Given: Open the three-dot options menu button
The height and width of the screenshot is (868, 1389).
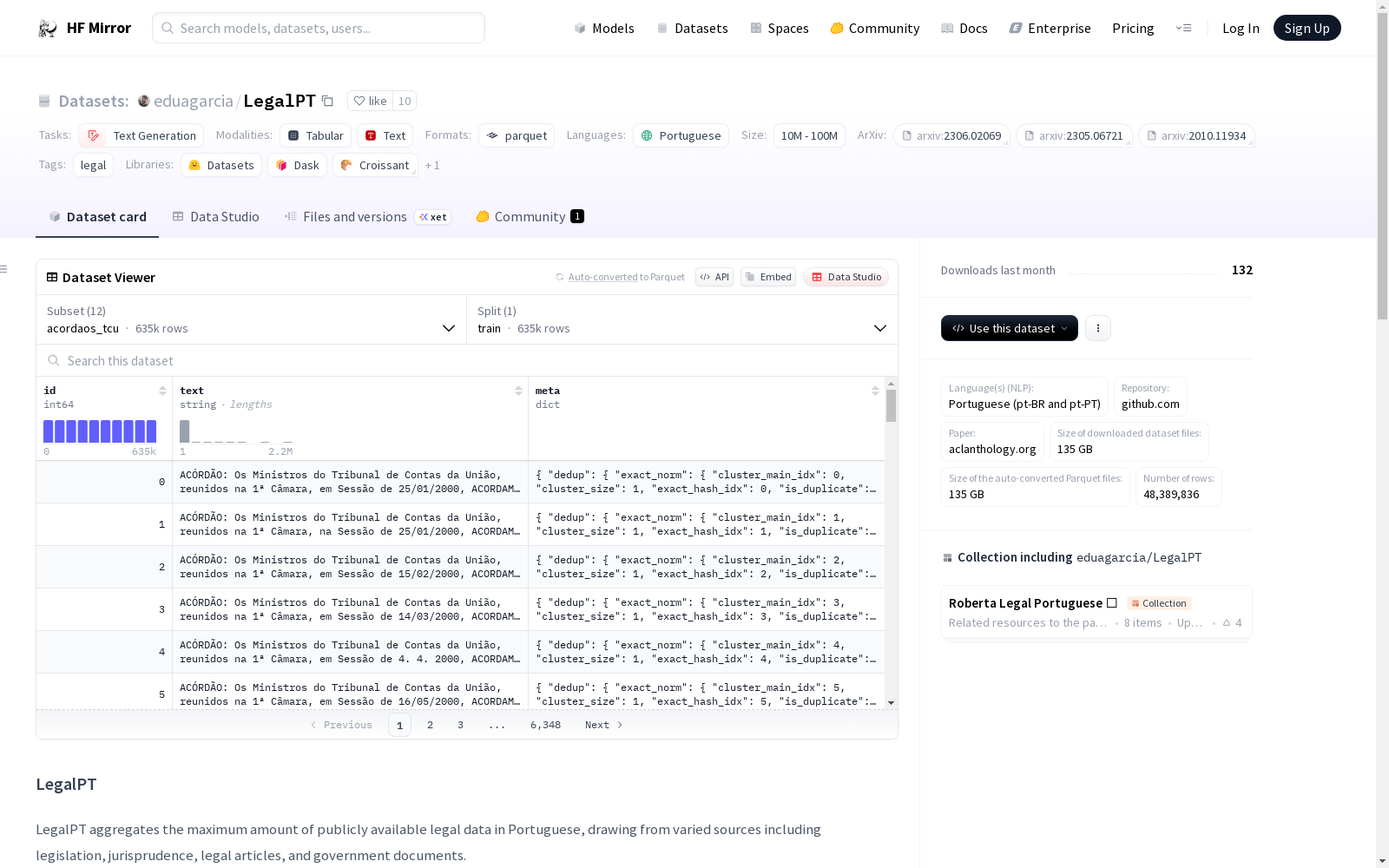Looking at the screenshot, I should pos(1098,328).
